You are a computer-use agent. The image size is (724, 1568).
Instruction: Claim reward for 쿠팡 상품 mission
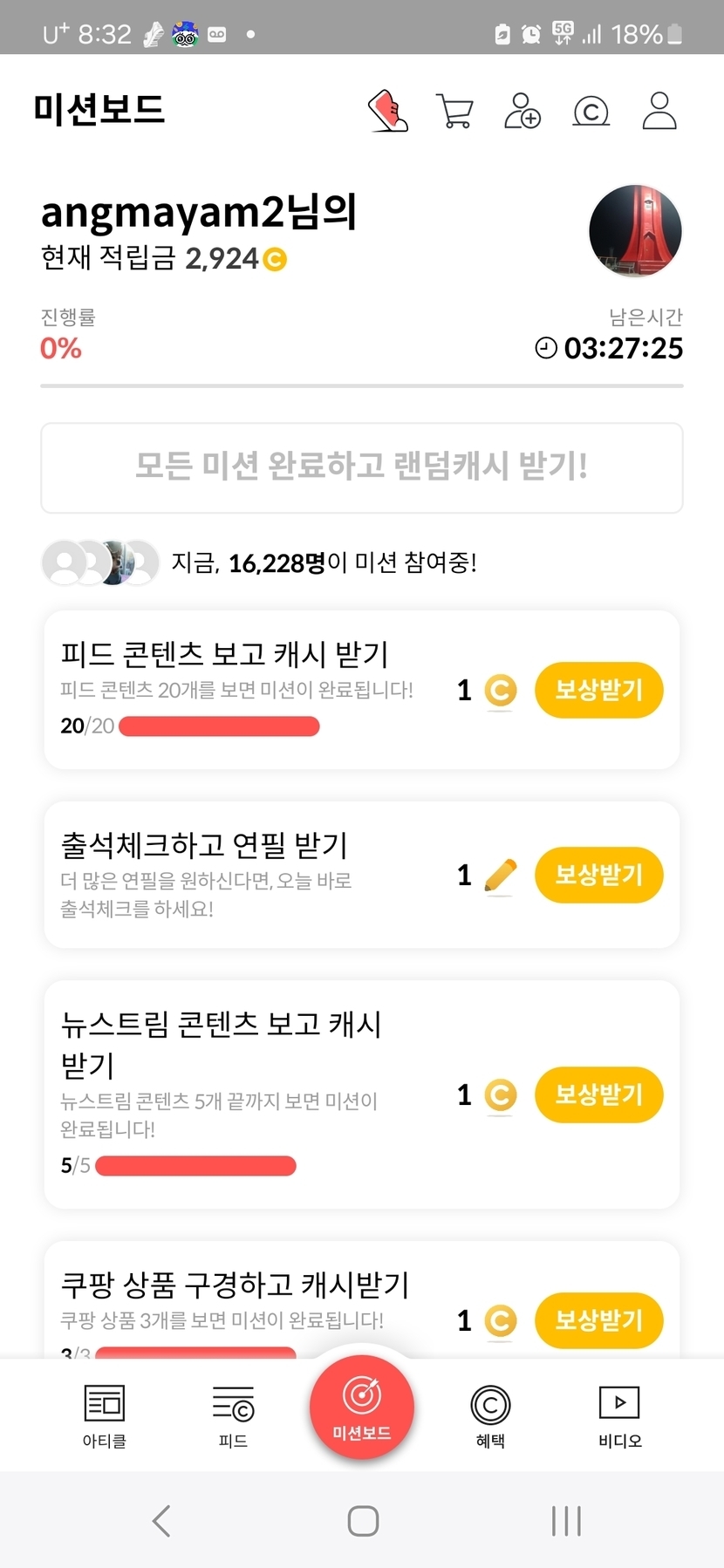pyautogui.click(x=598, y=1320)
